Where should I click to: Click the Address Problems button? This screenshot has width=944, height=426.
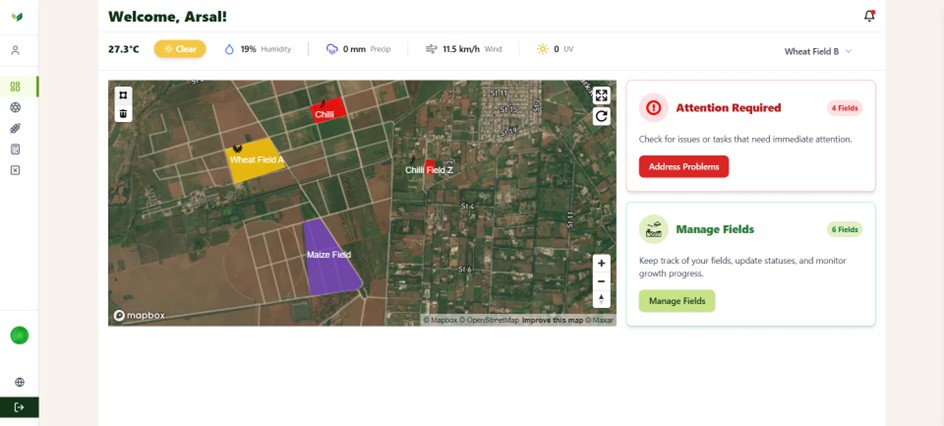click(684, 167)
